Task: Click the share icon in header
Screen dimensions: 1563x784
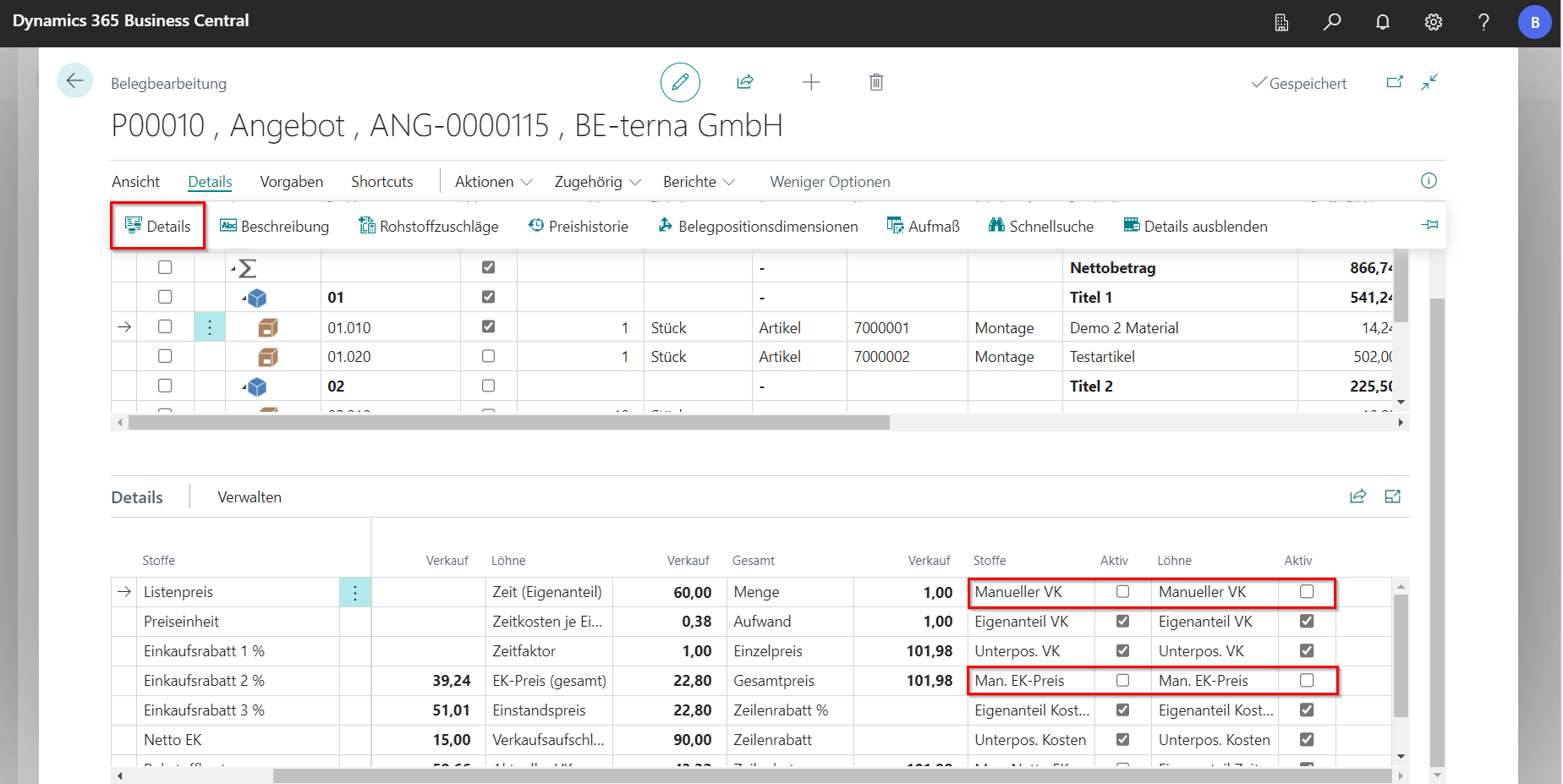Action: point(745,82)
